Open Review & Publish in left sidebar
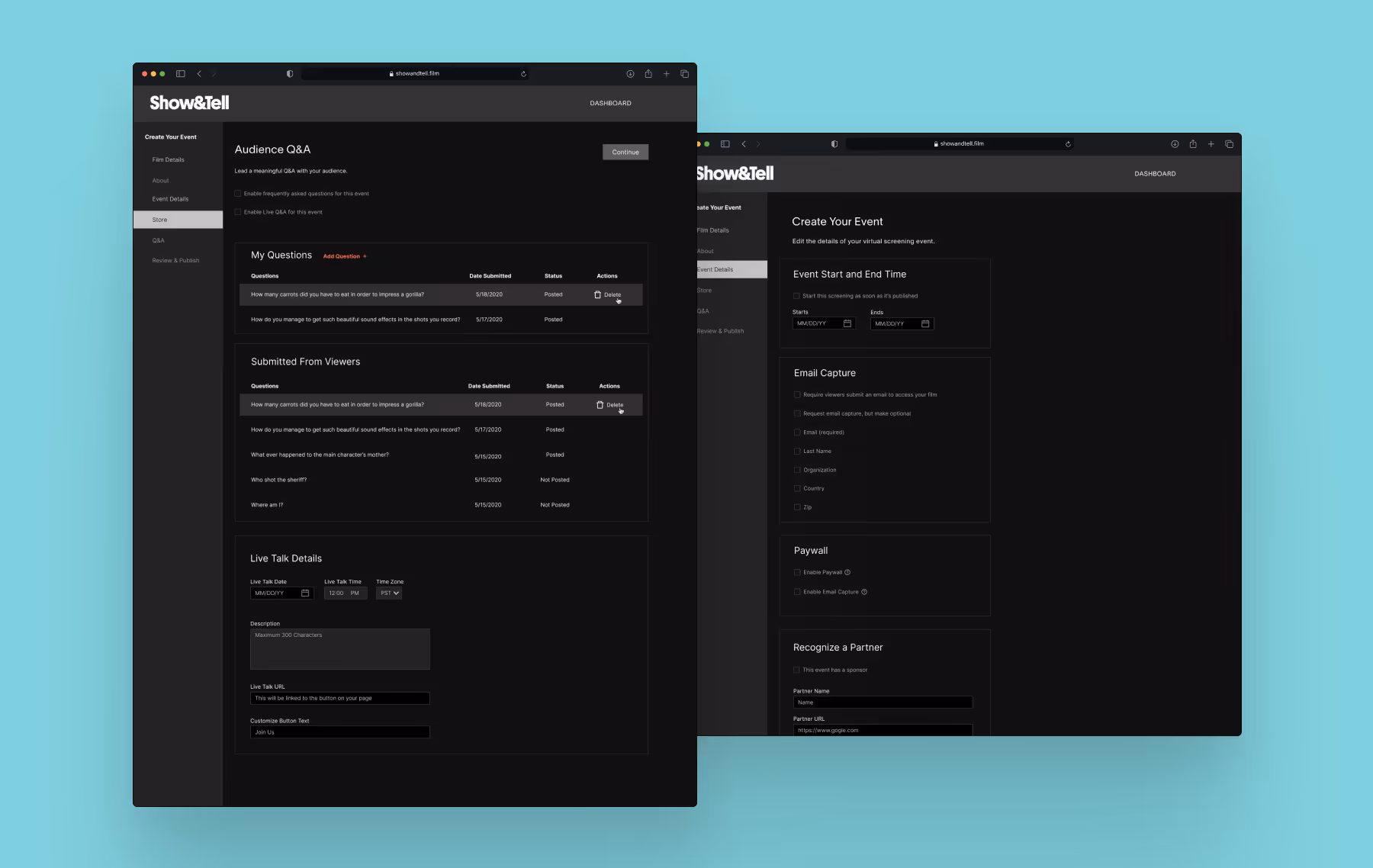The width and height of the screenshot is (1373, 868). [175, 261]
